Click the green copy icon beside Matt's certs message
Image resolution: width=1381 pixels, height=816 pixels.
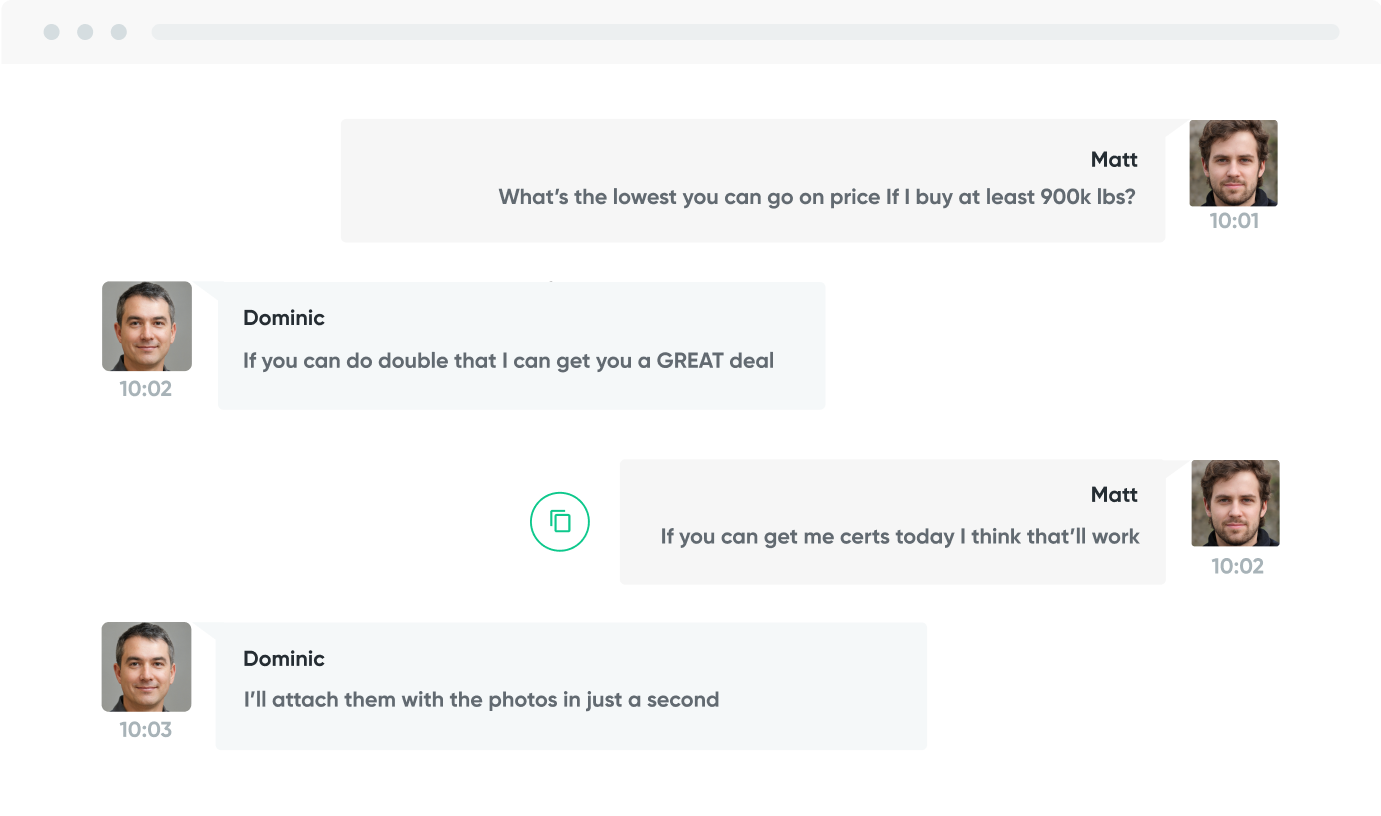pyautogui.click(x=560, y=521)
